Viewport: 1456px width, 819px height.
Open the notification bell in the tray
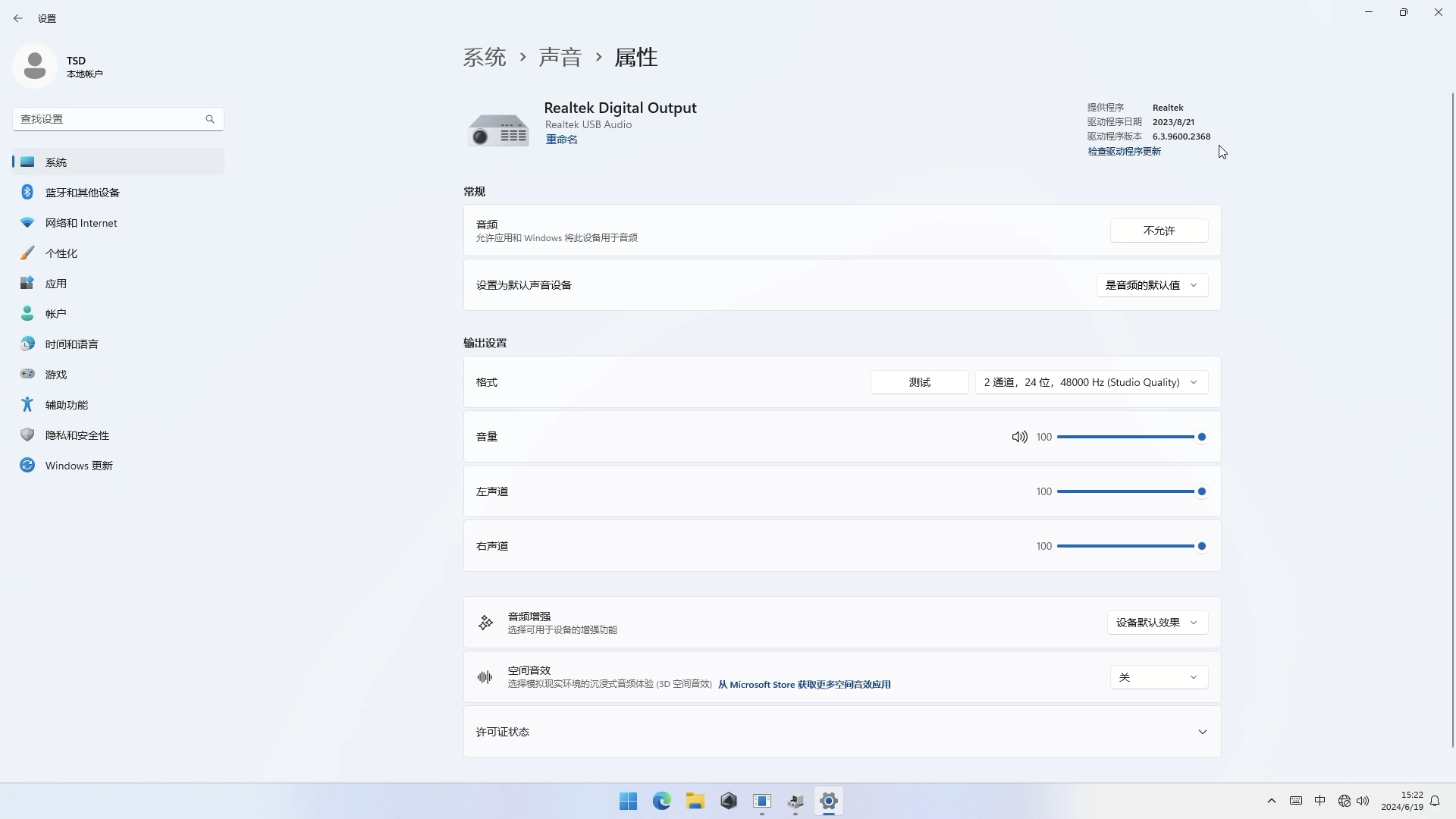coord(1435,801)
